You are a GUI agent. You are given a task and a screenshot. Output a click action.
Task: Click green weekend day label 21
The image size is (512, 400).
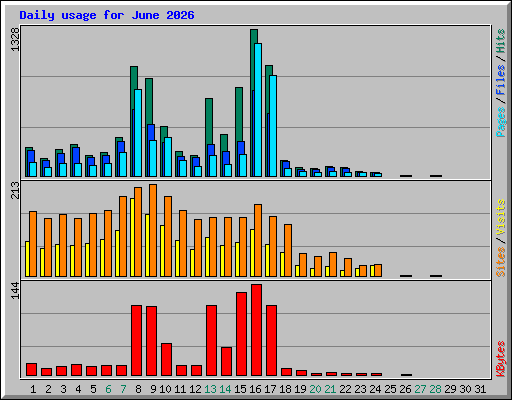(x=330, y=389)
